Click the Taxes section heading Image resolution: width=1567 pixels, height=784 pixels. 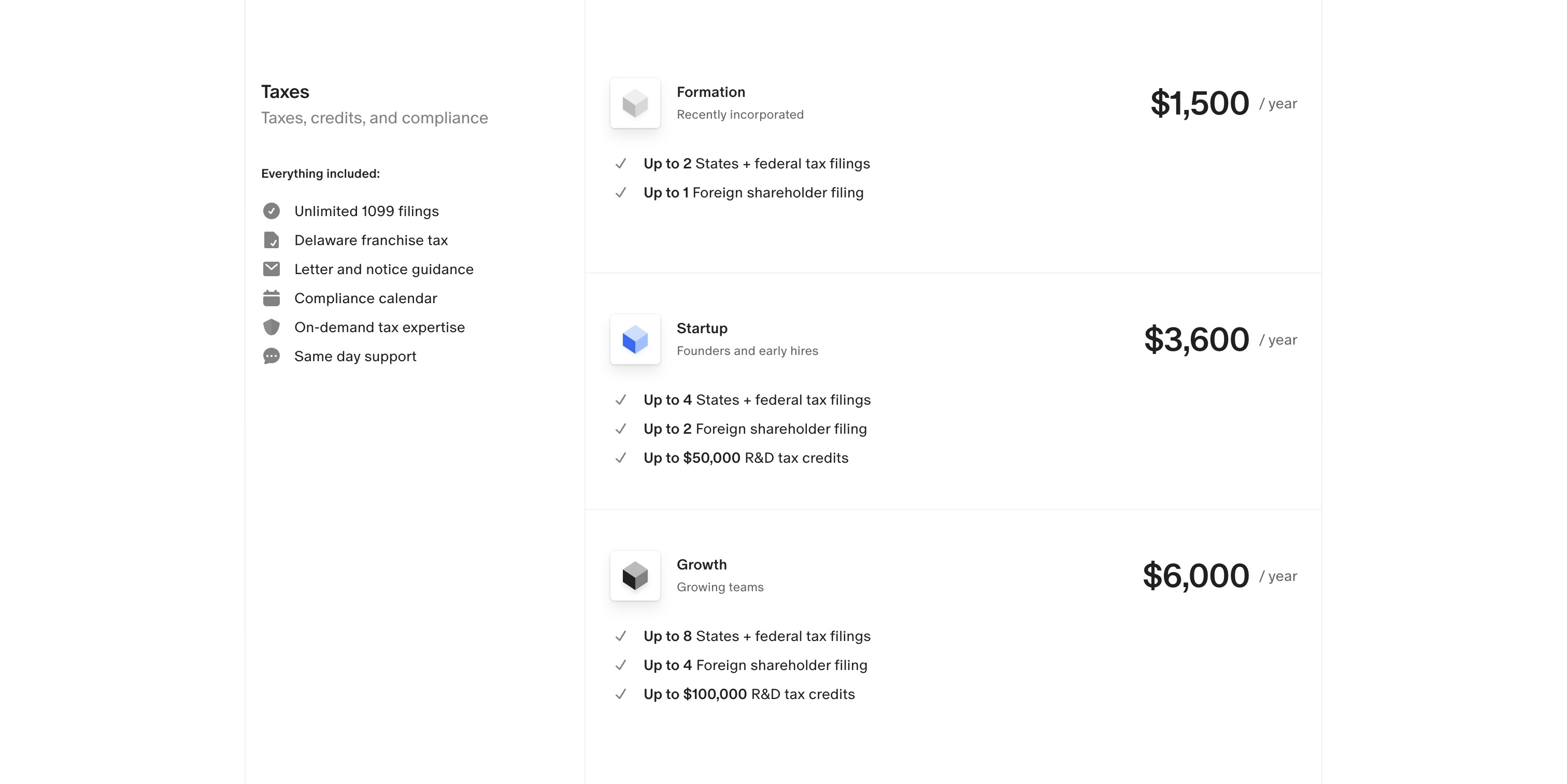[x=286, y=92]
